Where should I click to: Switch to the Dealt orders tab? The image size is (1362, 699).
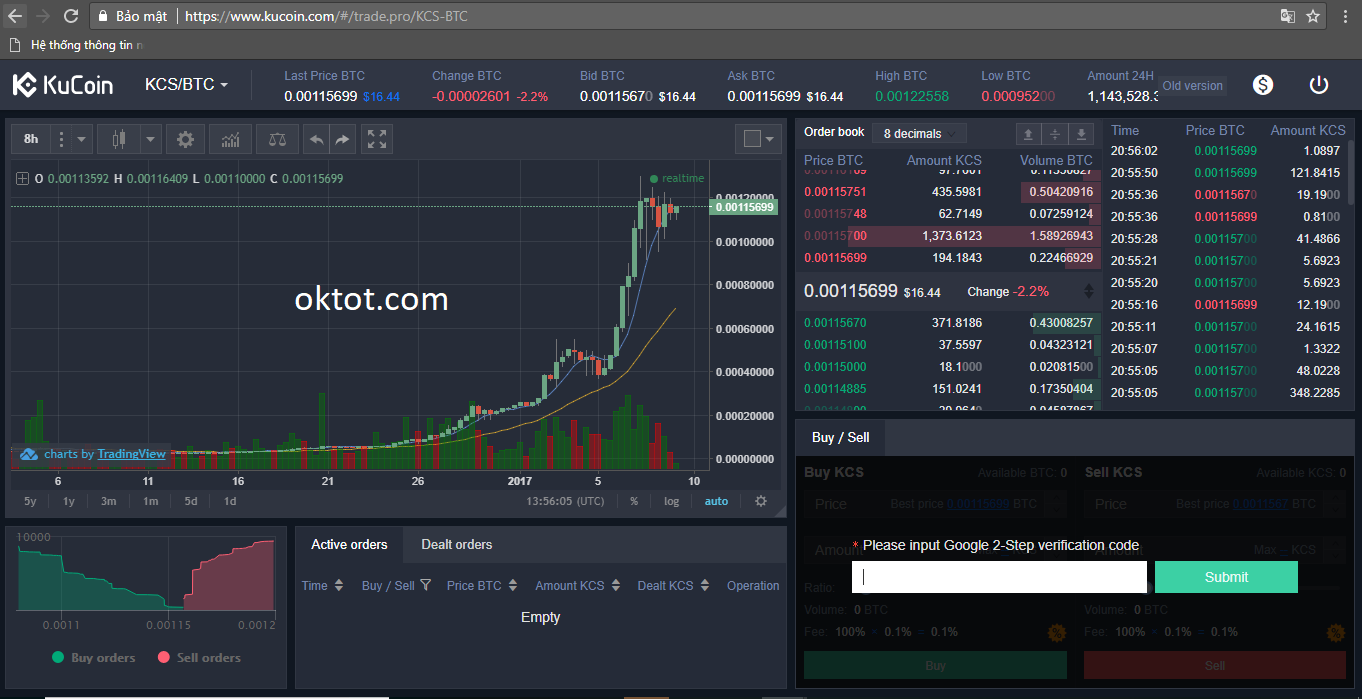tap(456, 544)
